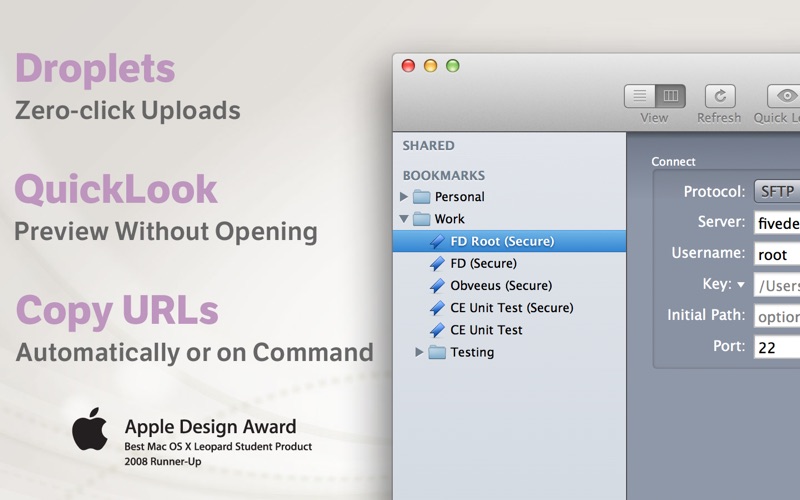Select the Personal folder icon

coord(421,196)
